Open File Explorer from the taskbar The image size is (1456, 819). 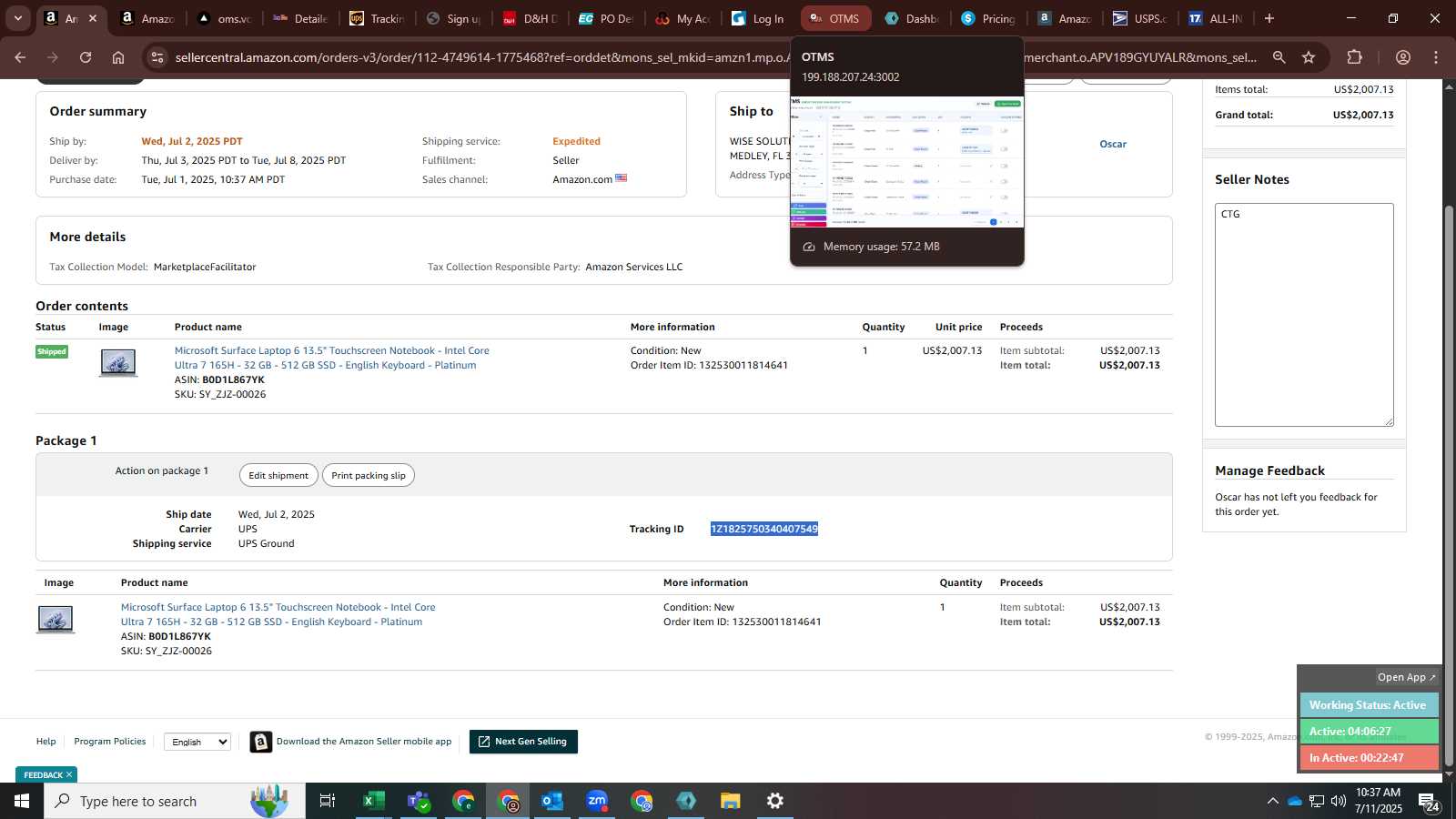pyautogui.click(x=731, y=801)
